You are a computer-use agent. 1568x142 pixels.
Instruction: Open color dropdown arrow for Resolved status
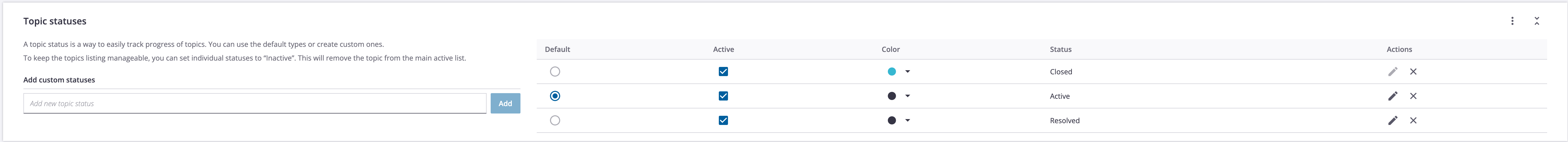tap(907, 120)
